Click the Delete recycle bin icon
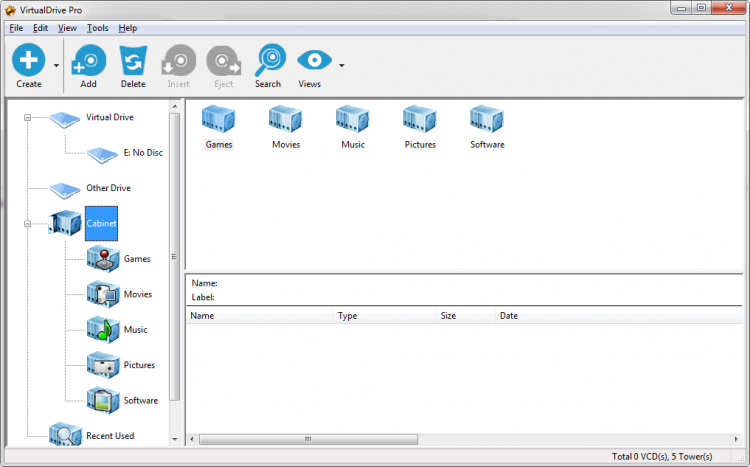The width and height of the screenshot is (750, 467). coord(133,60)
